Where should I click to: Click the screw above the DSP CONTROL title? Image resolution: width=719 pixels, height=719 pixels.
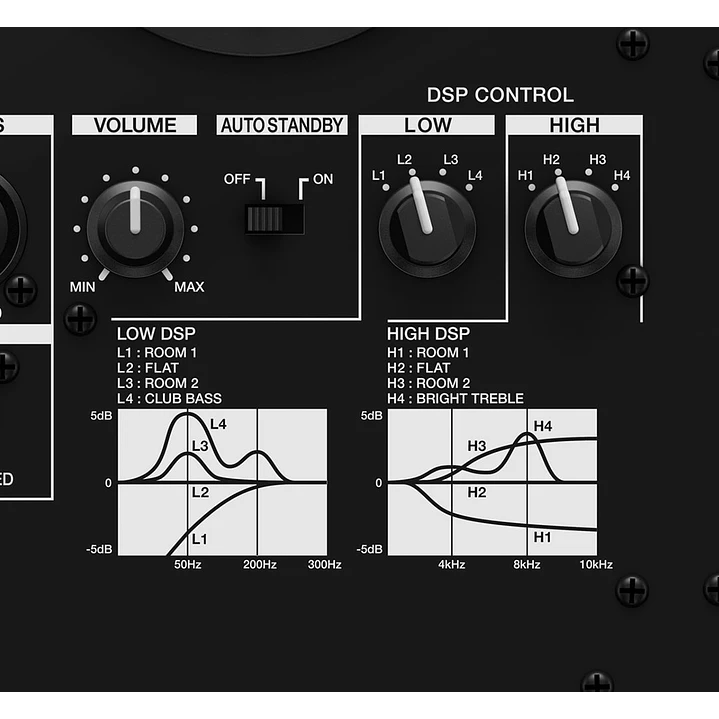click(633, 44)
